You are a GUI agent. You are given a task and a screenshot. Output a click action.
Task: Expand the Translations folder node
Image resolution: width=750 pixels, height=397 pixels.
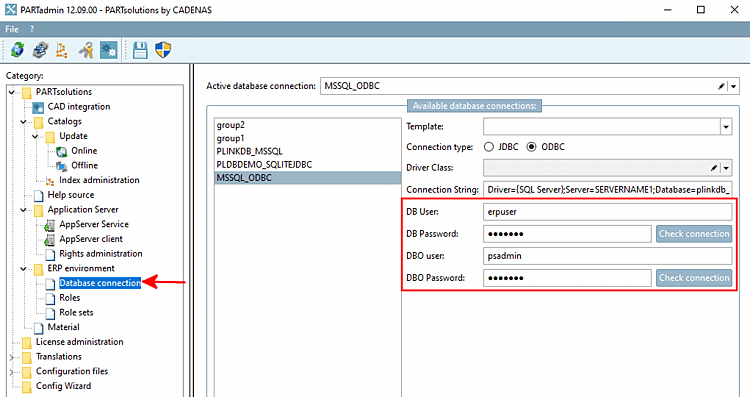[12, 357]
